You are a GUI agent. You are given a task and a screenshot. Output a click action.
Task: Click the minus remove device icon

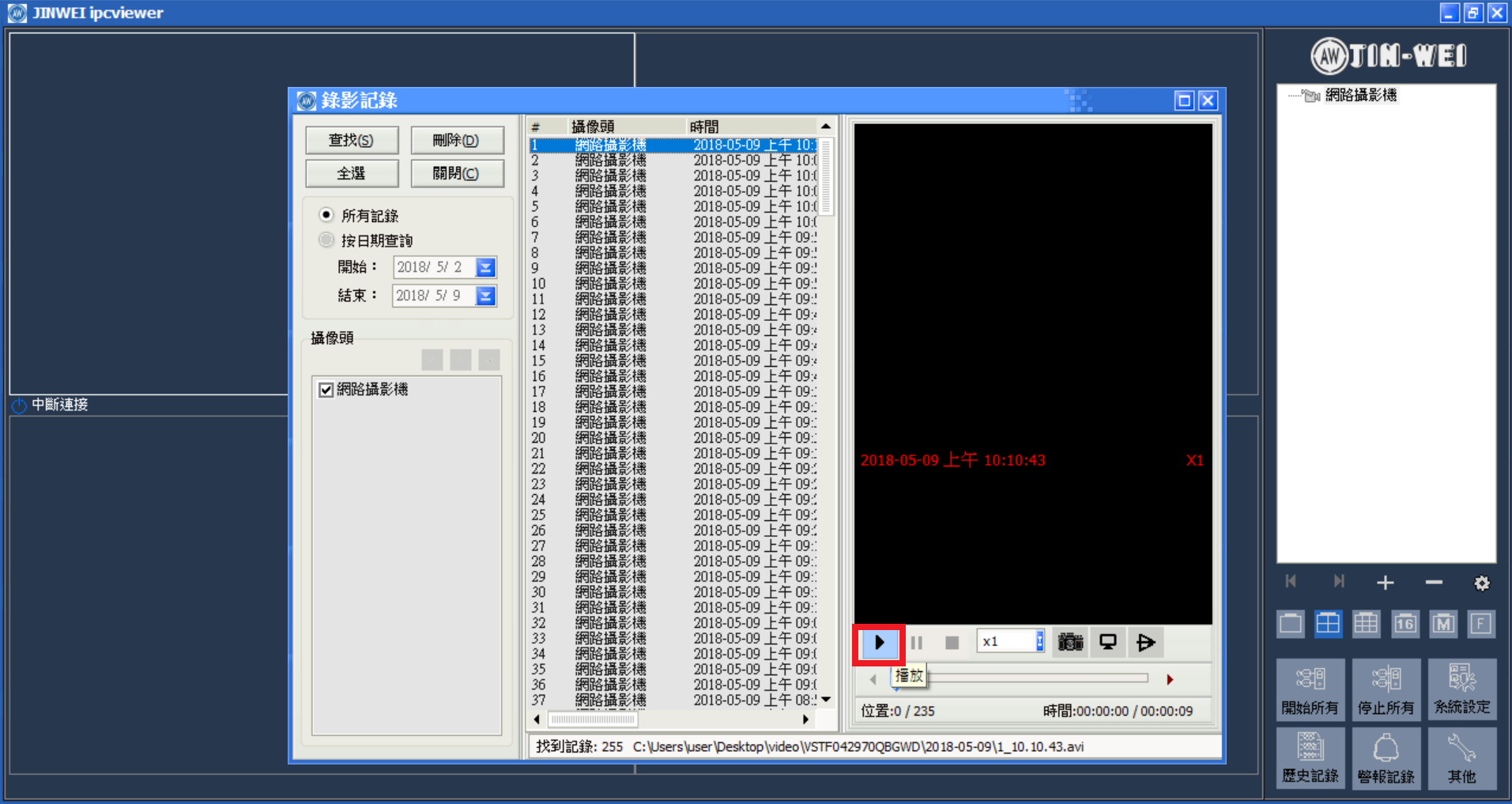[1434, 583]
